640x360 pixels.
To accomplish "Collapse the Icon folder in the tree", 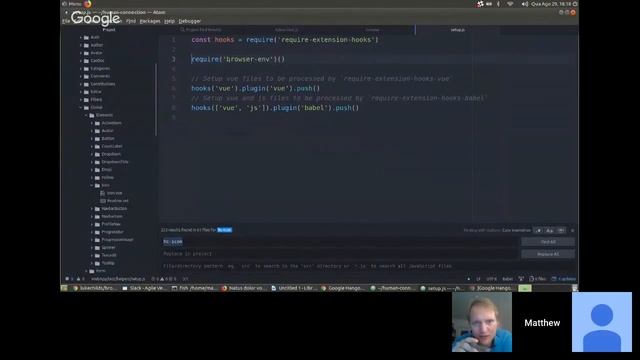I will 92,185.
